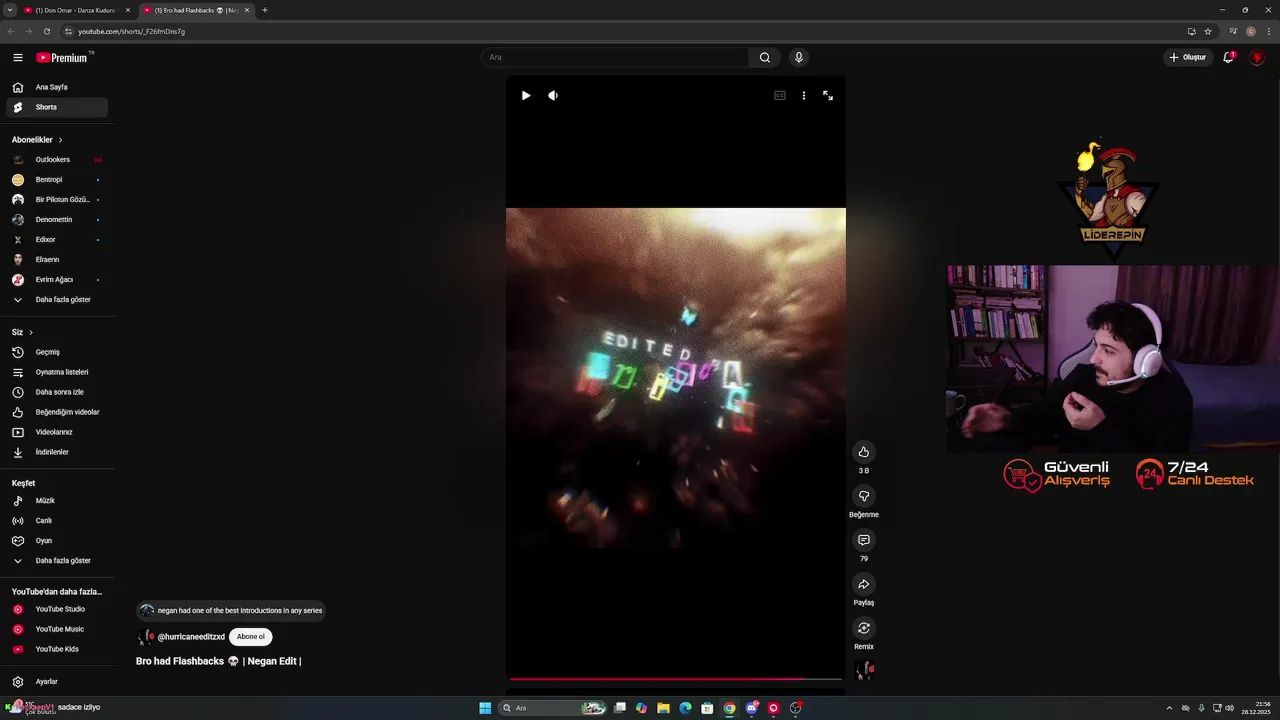Open İndirilenler downloads

coord(57,452)
